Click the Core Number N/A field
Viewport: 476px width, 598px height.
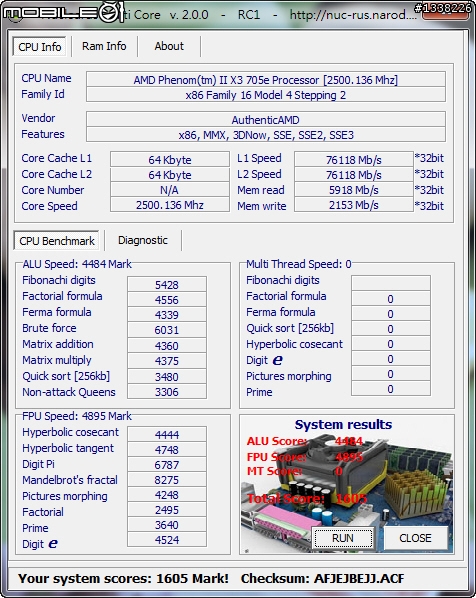tap(170, 190)
